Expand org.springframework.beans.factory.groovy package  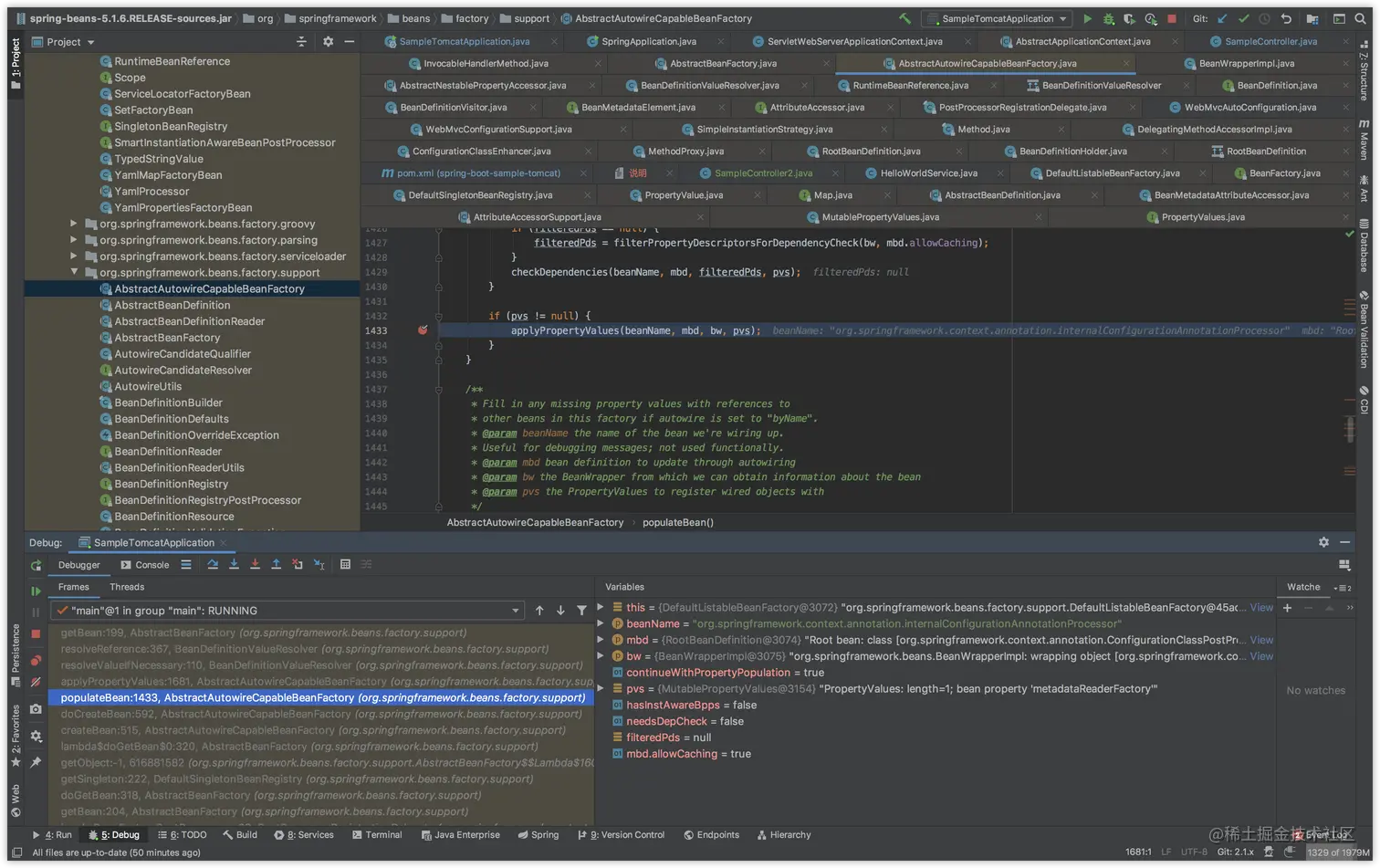74,224
